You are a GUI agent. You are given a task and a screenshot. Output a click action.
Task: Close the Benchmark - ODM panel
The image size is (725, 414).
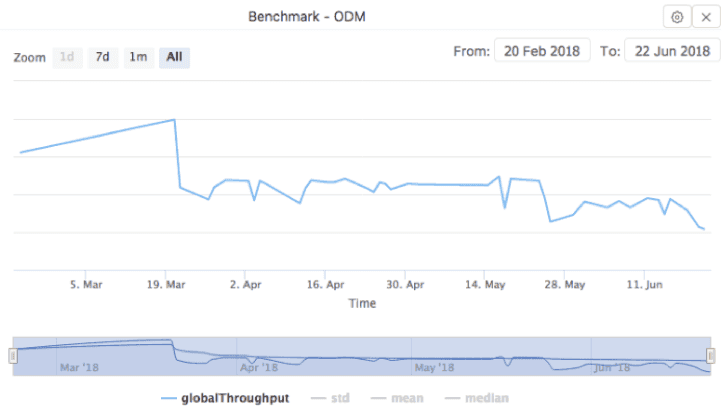pyautogui.click(x=706, y=17)
